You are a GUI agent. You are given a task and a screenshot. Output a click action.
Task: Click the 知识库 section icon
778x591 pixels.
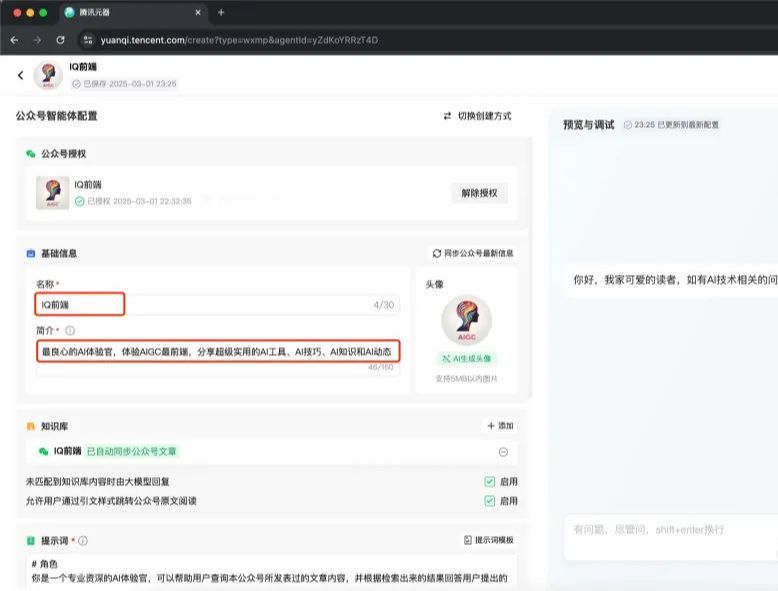(31, 426)
